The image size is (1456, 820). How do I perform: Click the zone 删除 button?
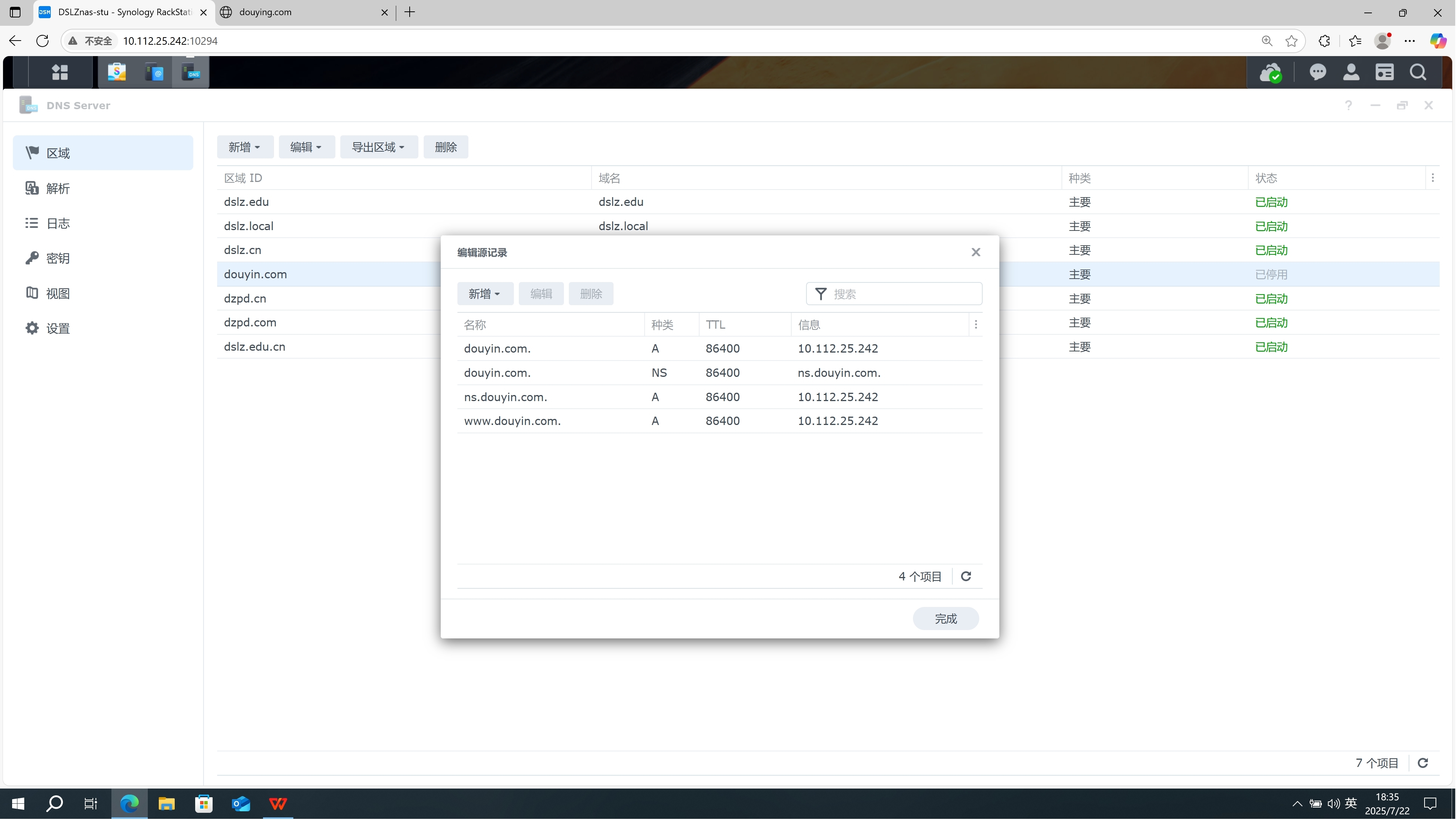coord(445,147)
